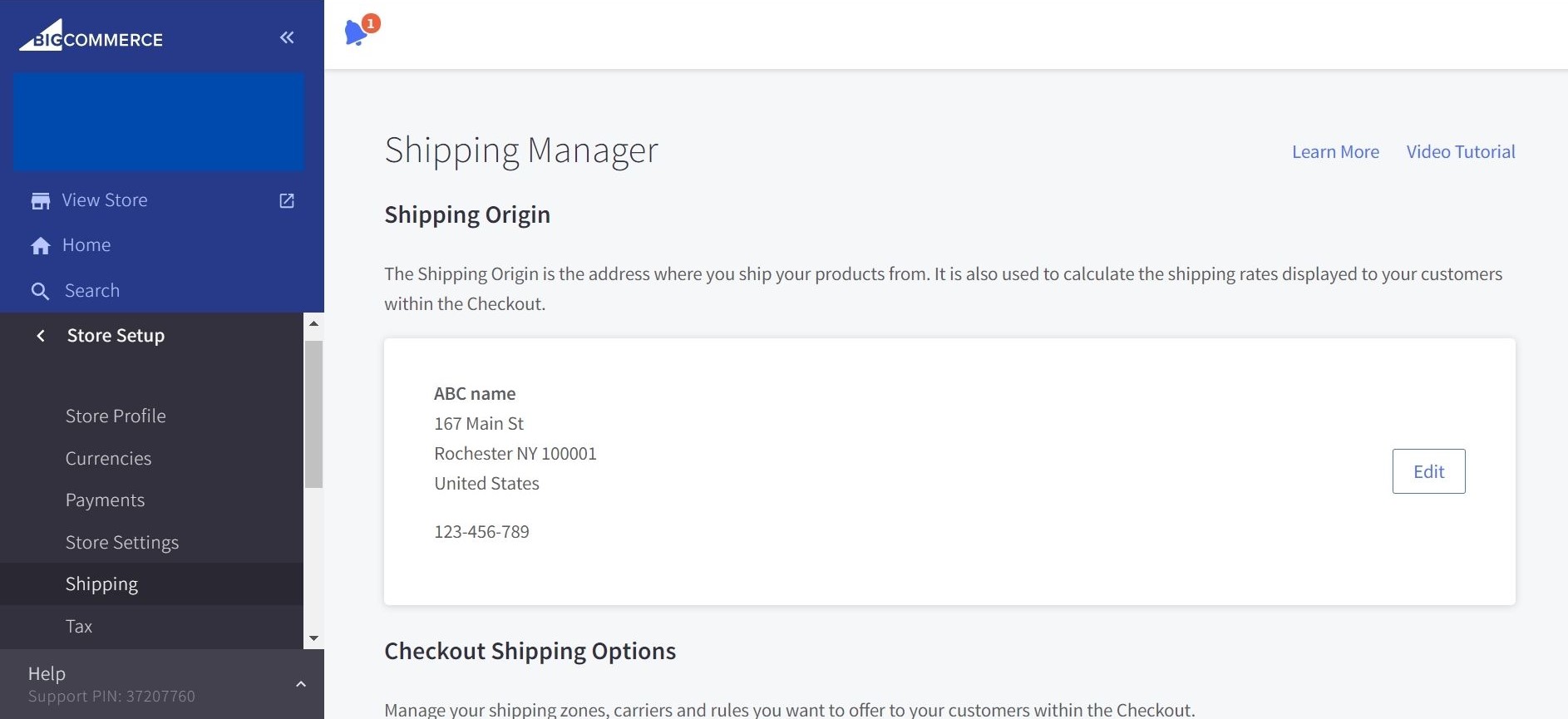The image size is (1568, 719).
Task: Collapse the sidebar with double-chevron icon
Action: click(x=287, y=37)
